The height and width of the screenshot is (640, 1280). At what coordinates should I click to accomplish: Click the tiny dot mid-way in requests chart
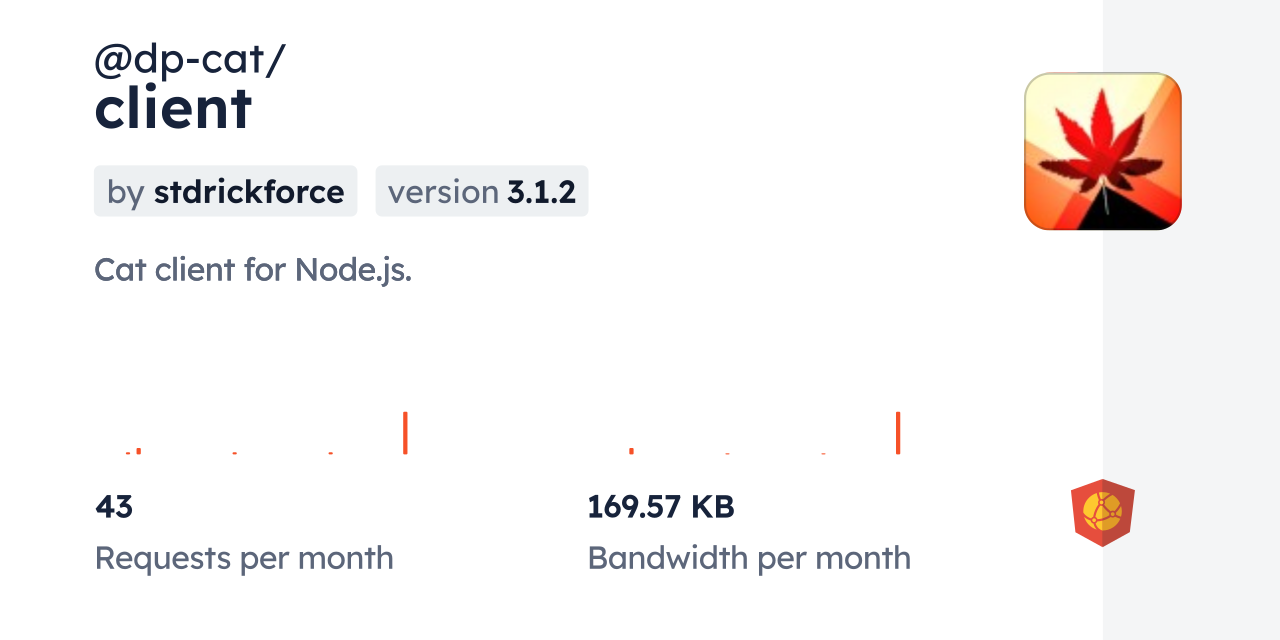point(235,453)
